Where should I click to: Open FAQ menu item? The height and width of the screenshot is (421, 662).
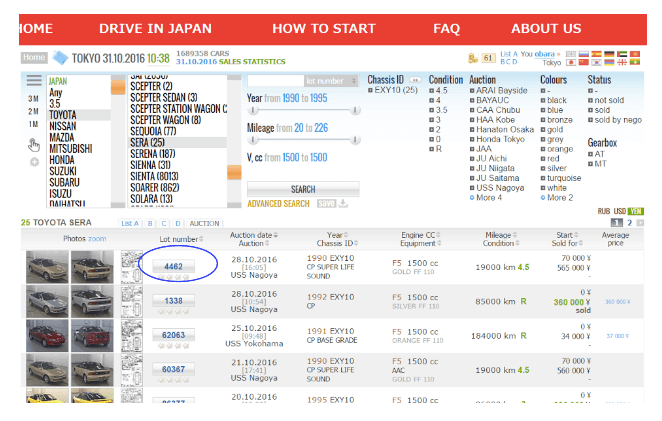[446, 29]
